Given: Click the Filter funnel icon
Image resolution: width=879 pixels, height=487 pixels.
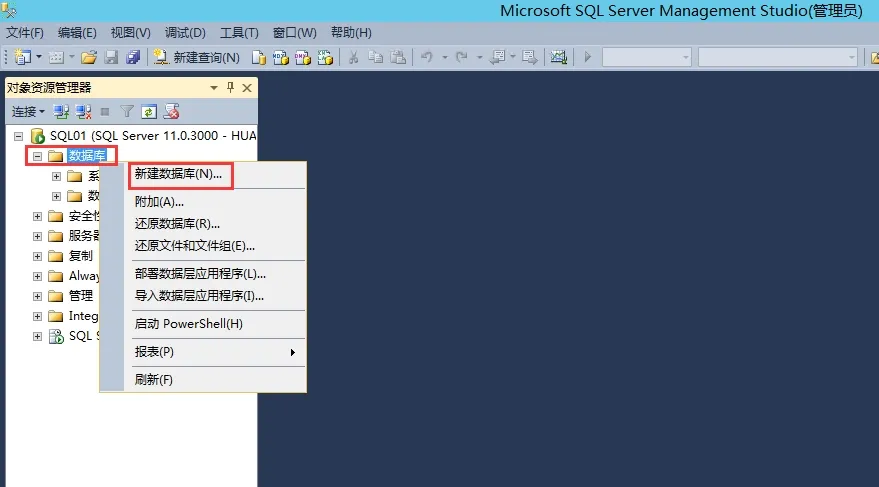Looking at the screenshot, I should pyautogui.click(x=127, y=112).
